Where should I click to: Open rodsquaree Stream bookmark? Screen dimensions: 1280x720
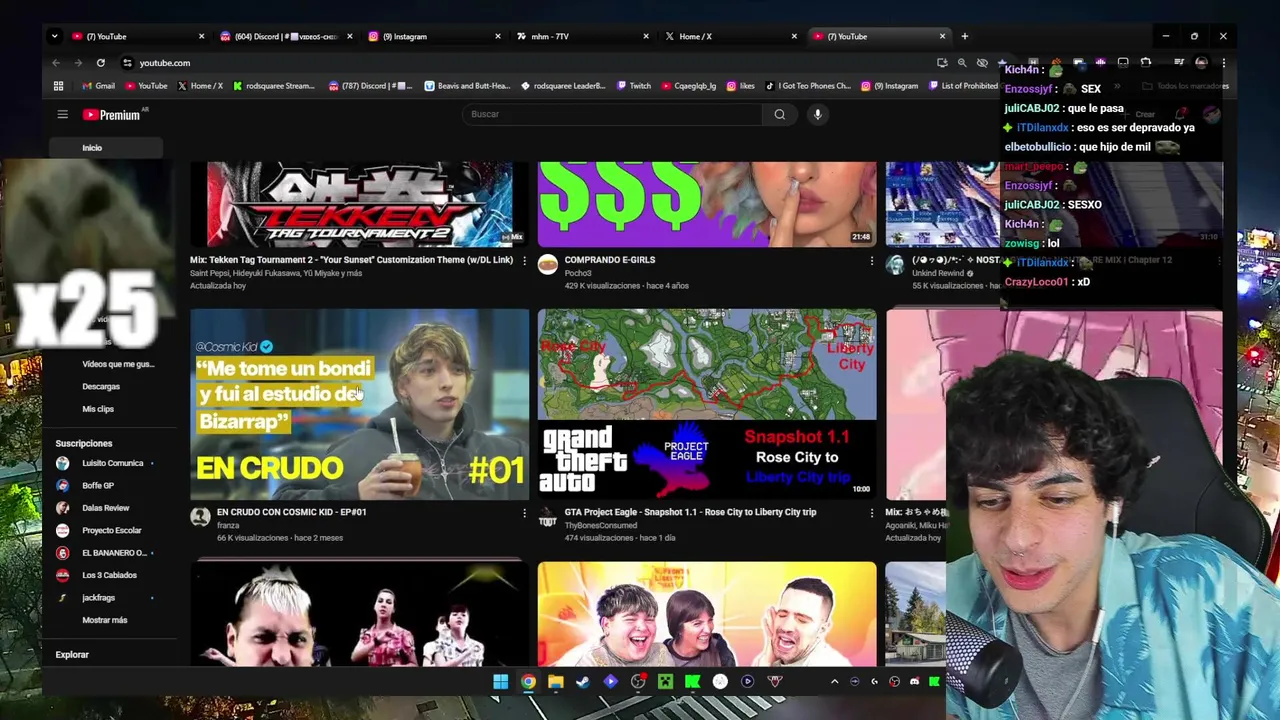(274, 86)
